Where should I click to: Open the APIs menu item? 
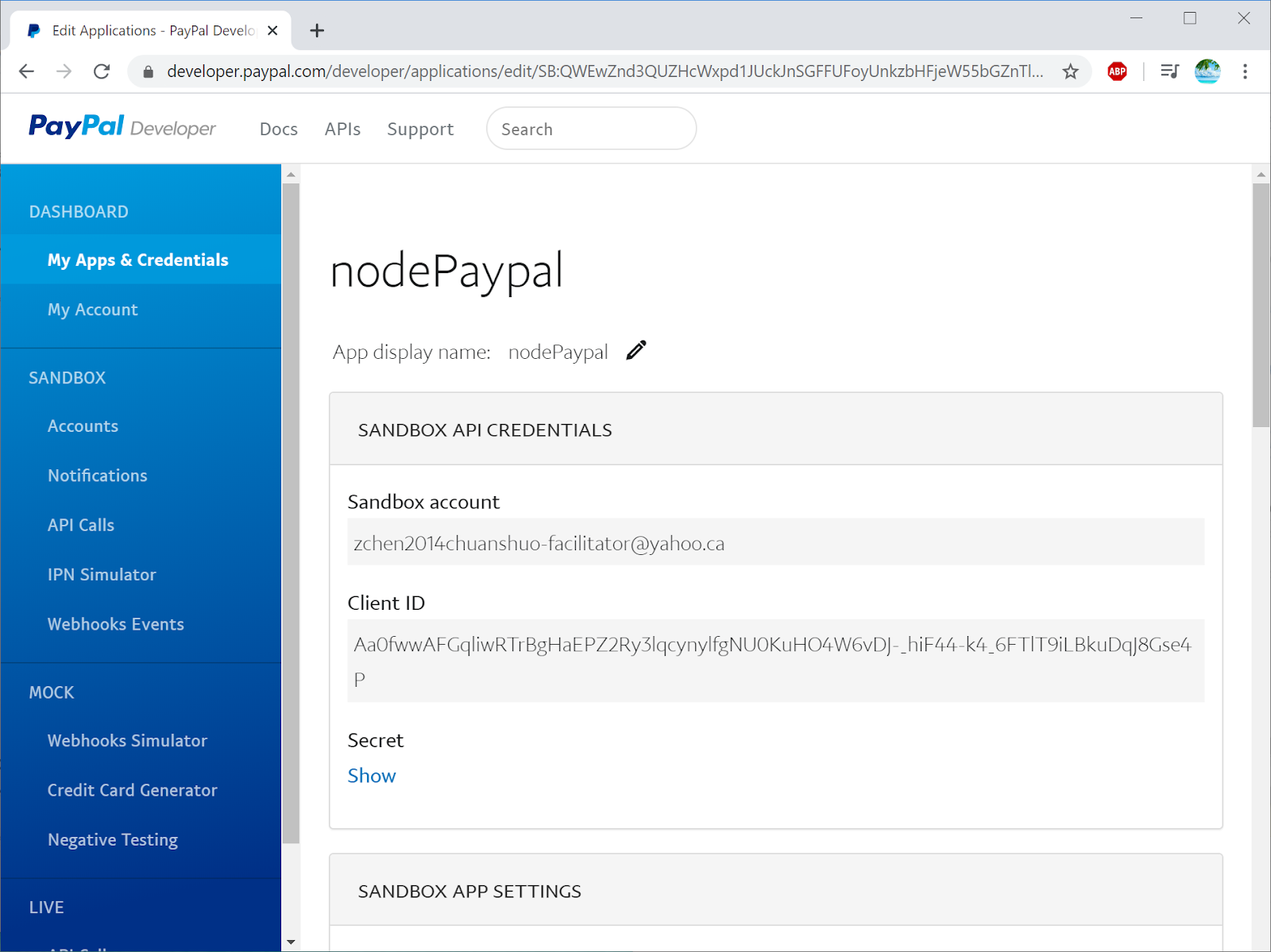point(342,129)
